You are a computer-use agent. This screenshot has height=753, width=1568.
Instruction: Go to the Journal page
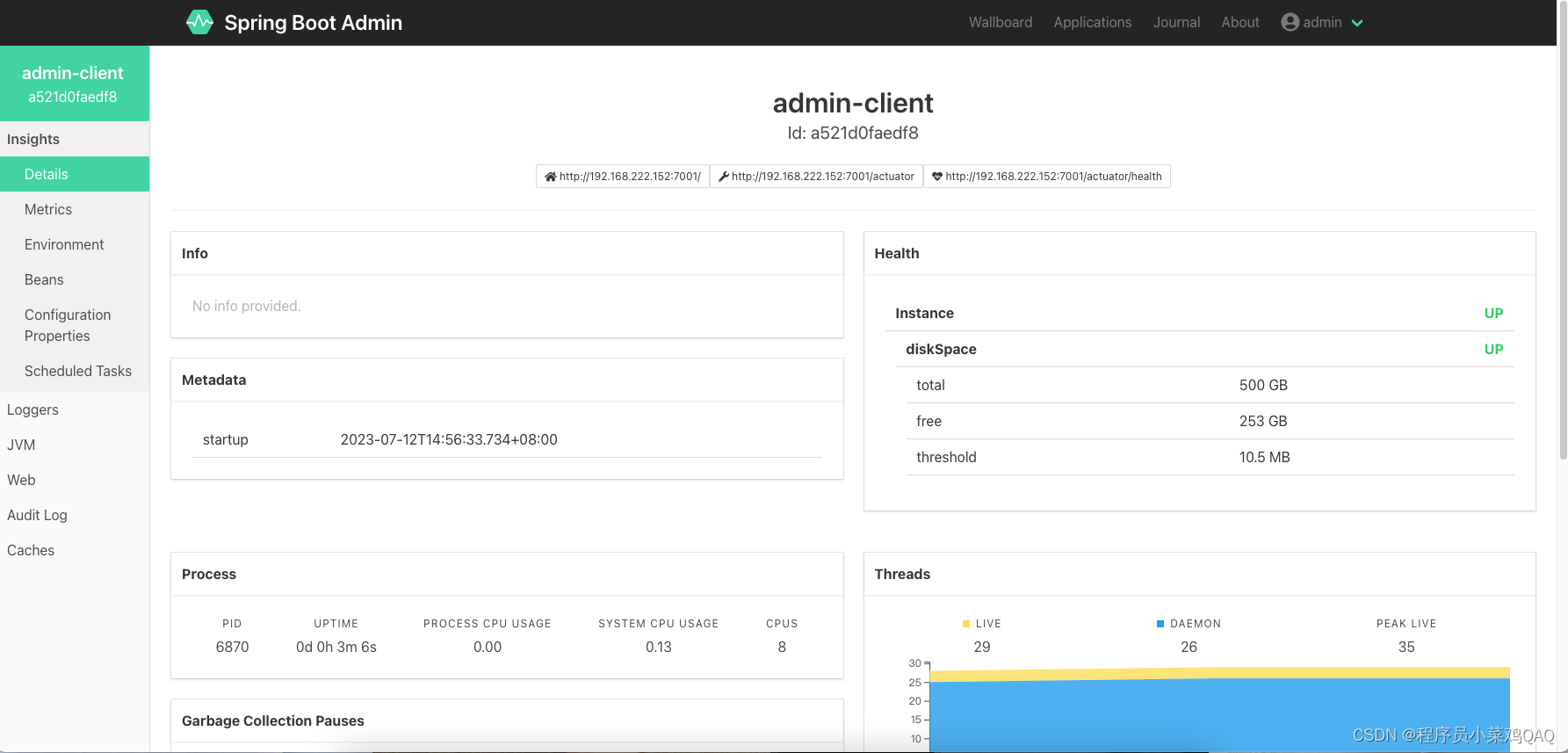[x=1176, y=22]
